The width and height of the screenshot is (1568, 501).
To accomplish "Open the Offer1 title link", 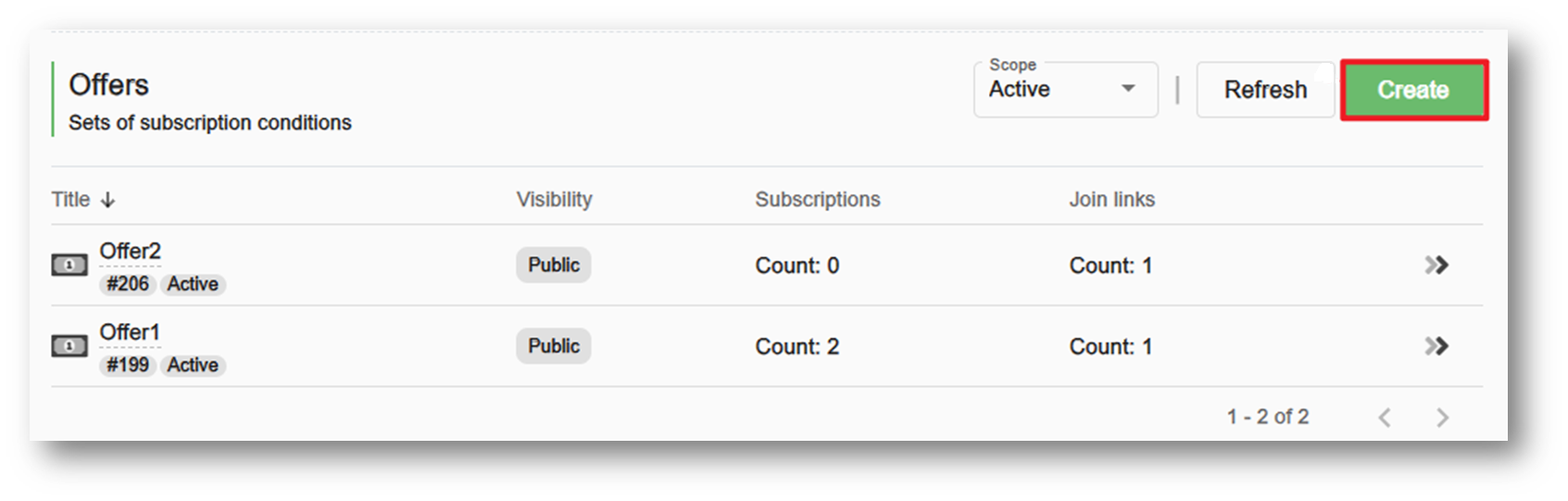I will tap(130, 332).
